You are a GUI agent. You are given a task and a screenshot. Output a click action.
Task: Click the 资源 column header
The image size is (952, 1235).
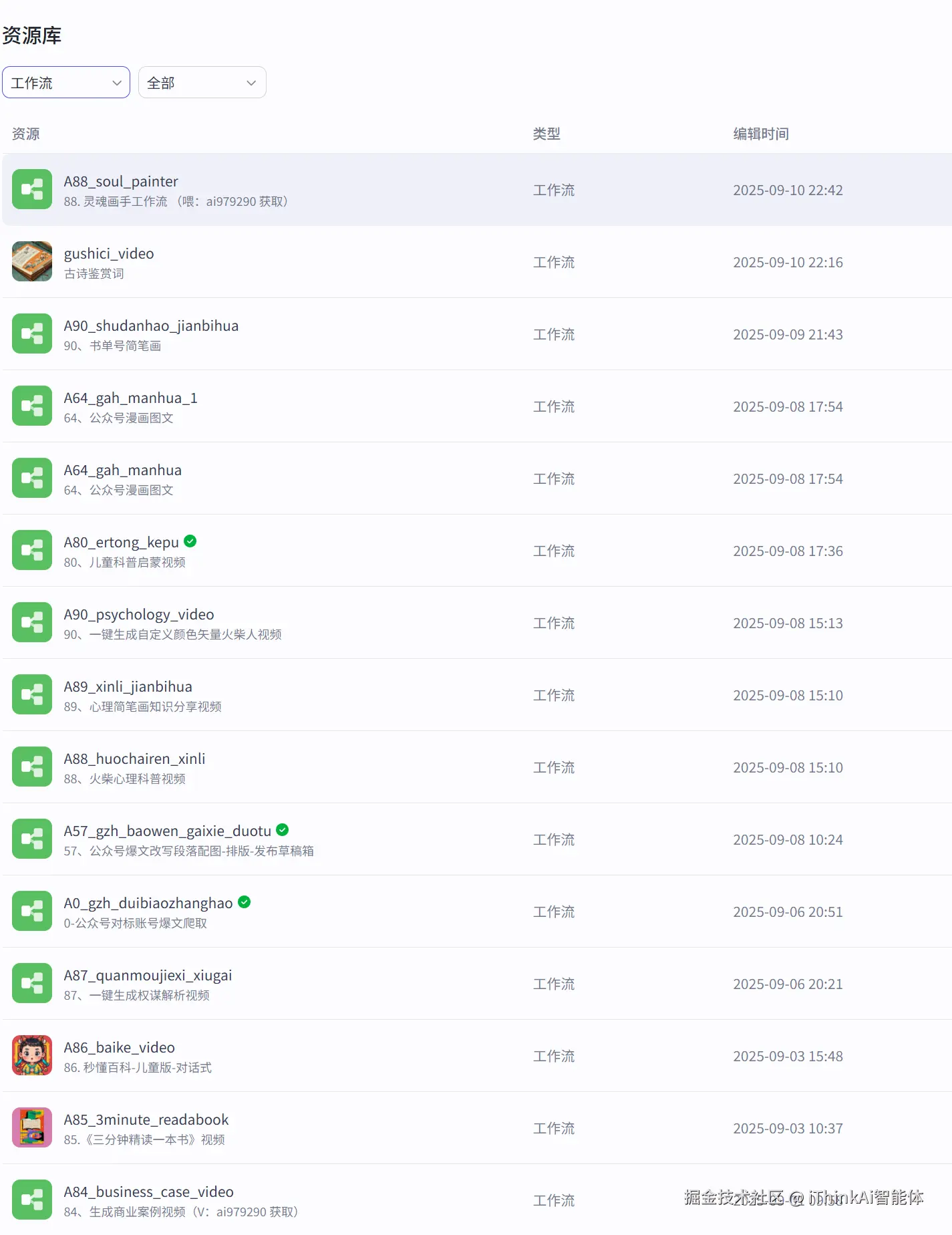tap(26, 134)
